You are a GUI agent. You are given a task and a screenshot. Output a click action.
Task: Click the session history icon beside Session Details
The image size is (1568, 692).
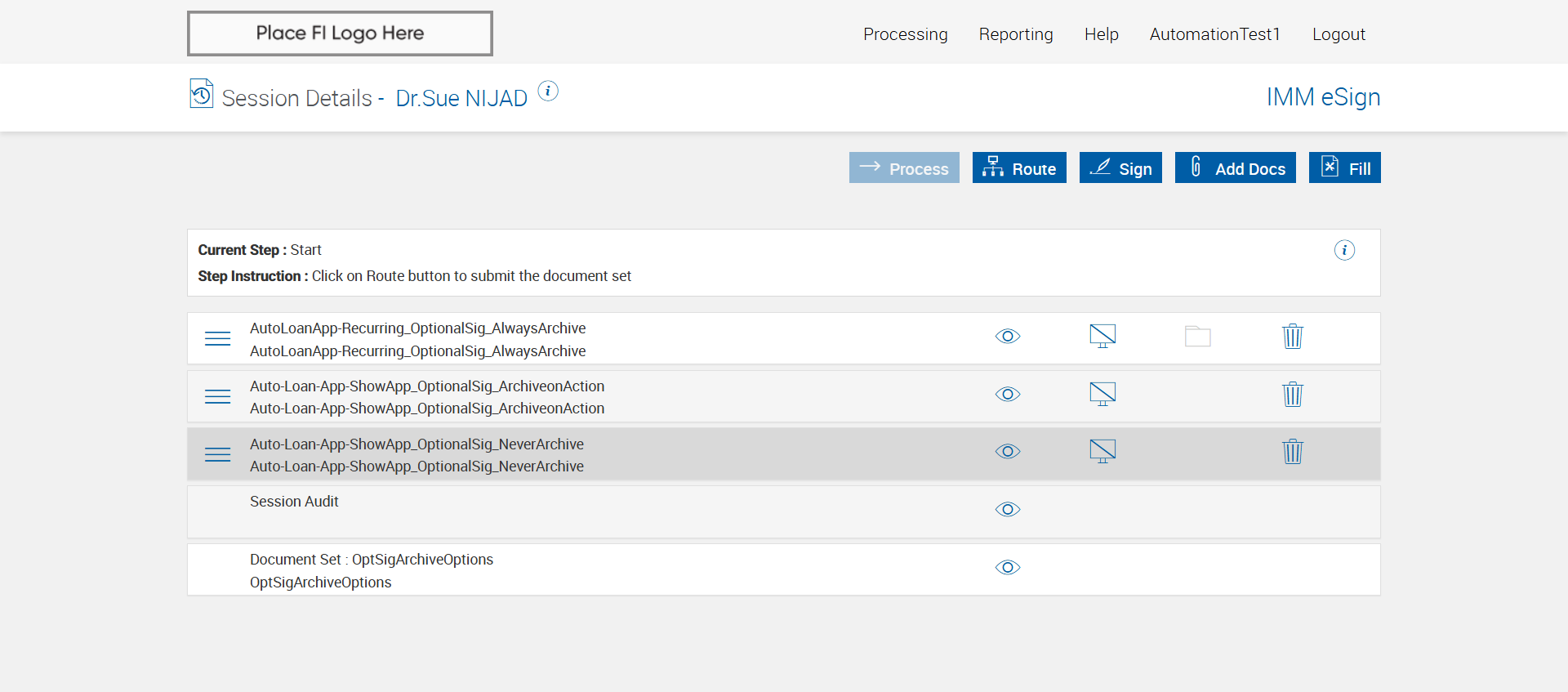click(x=201, y=94)
